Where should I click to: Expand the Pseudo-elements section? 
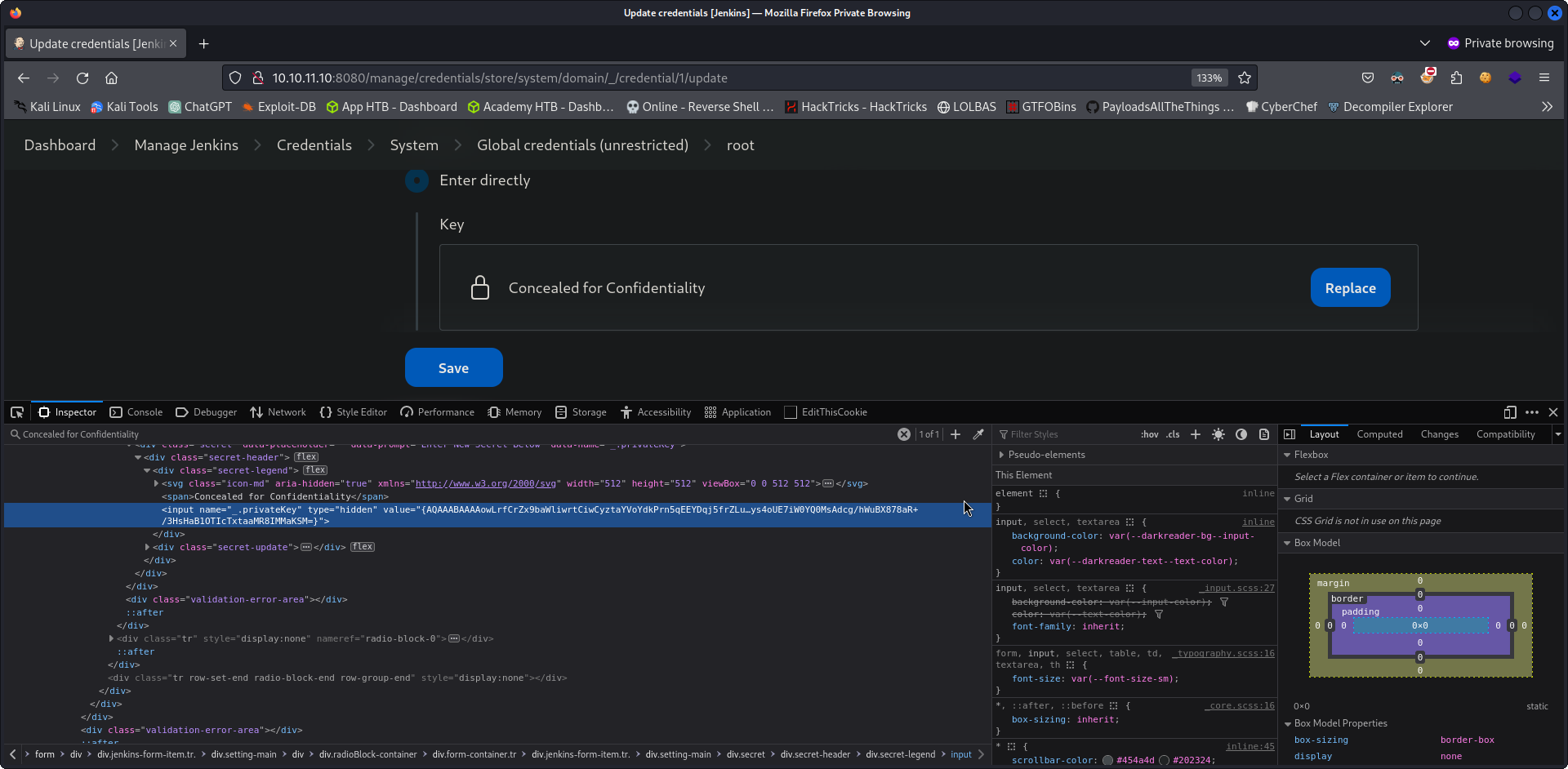pyautogui.click(x=1001, y=455)
